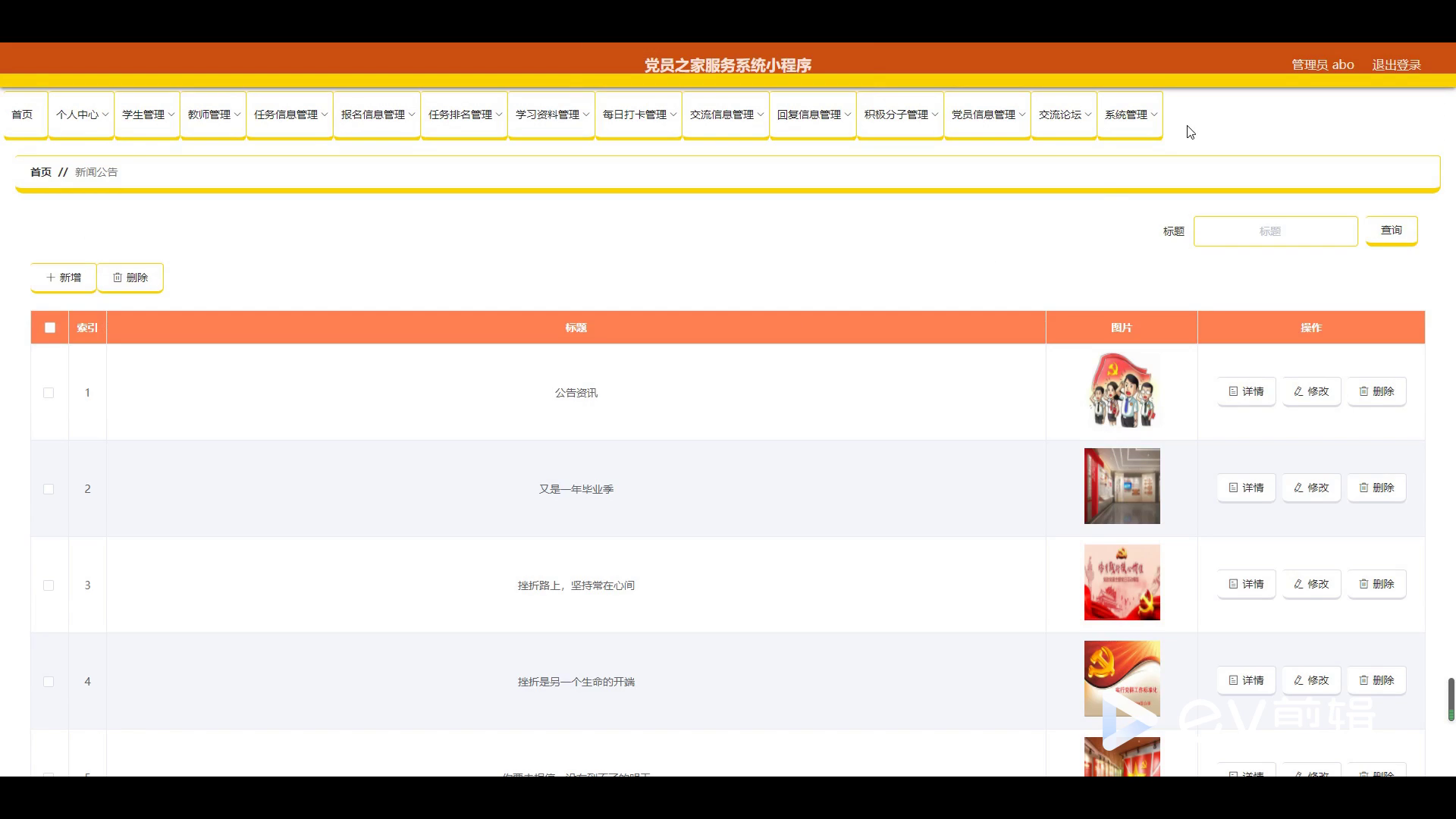Toggle the select-all checkbox in table header
The height and width of the screenshot is (819, 1456).
pyautogui.click(x=50, y=328)
